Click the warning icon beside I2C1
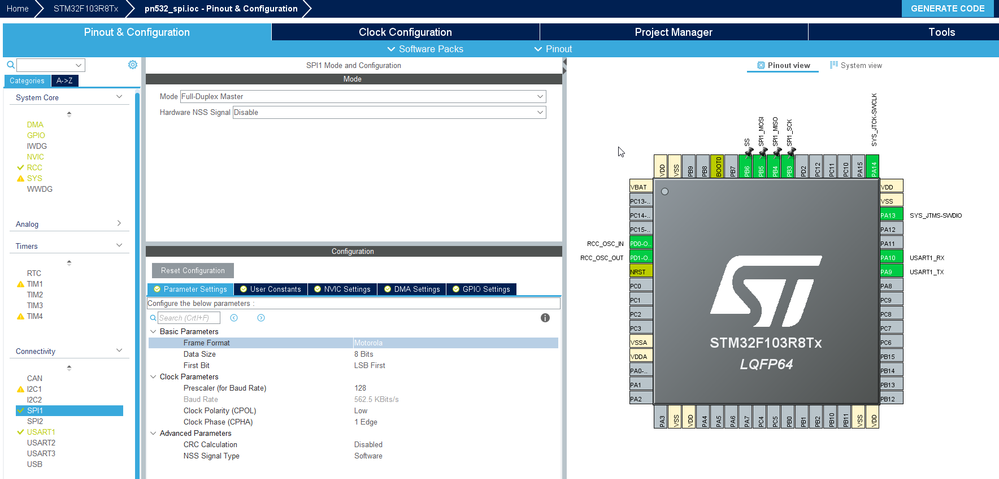 click(x=20, y=389)
